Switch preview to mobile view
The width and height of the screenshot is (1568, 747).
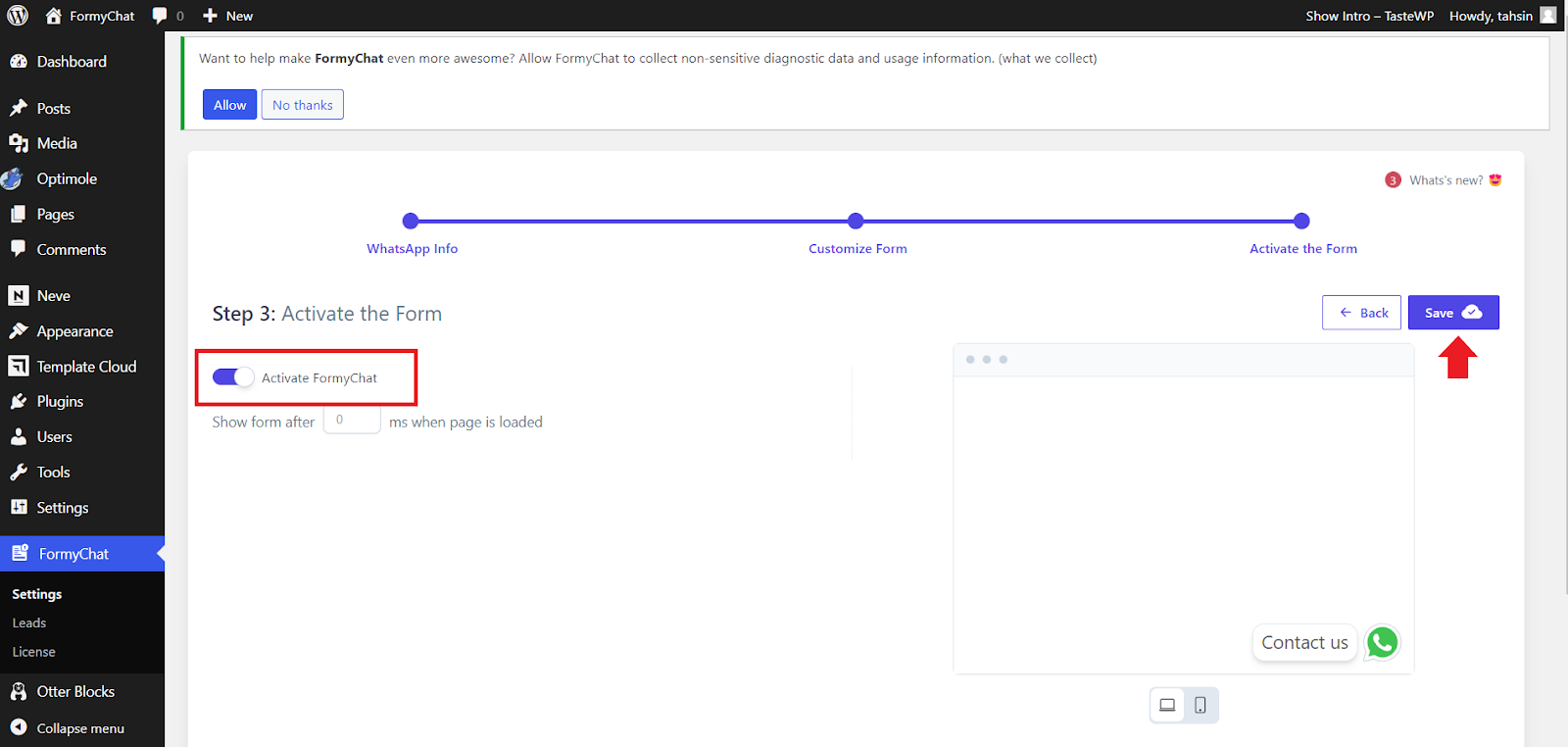(x=1200, y=705)
